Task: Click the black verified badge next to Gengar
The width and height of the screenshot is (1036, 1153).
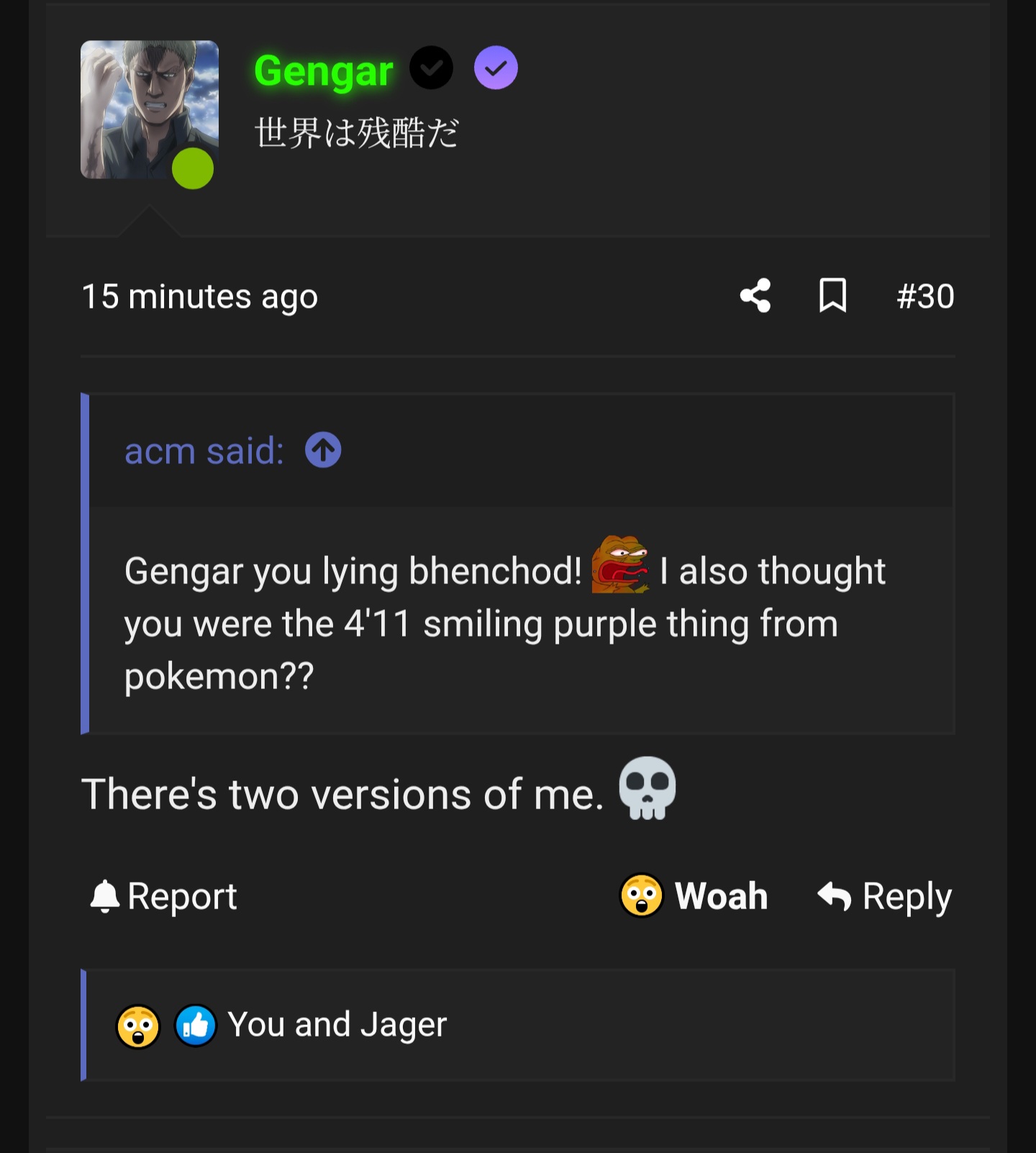Action: tap(431, 68)
